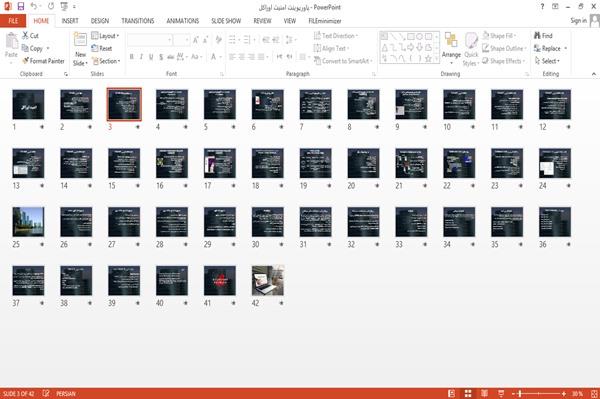Screen dimensions: 600x399
Task: Click Cut in Clipboard group
Action: coord(30,36)
